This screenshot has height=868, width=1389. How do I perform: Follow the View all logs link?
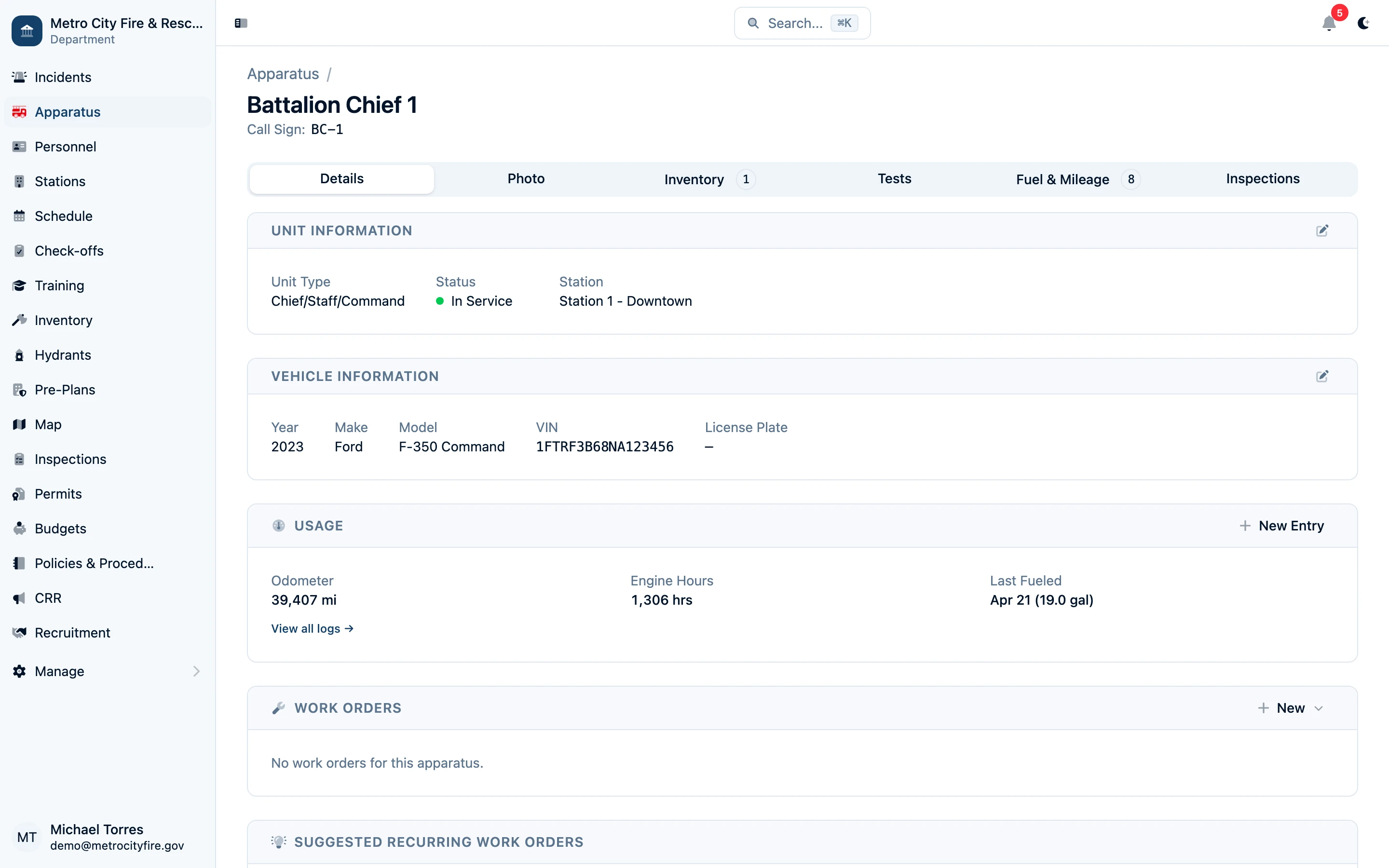click(x=312, y=629)
